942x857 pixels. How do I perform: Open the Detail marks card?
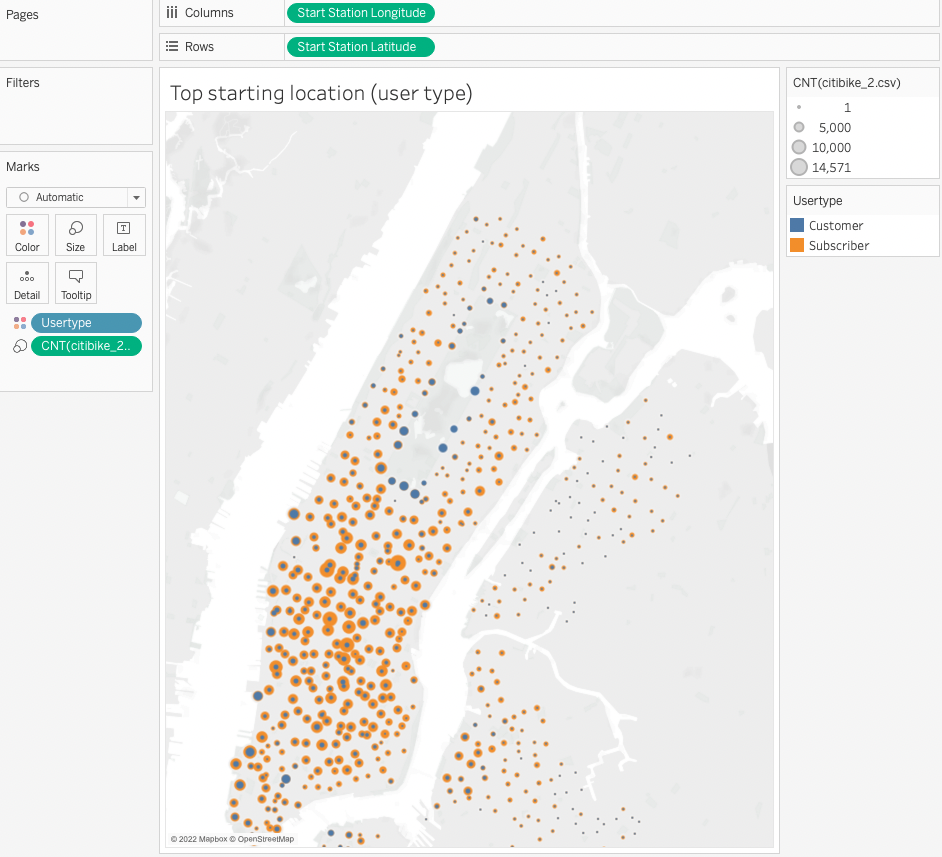pyautogui.click(x=27, y=283)
